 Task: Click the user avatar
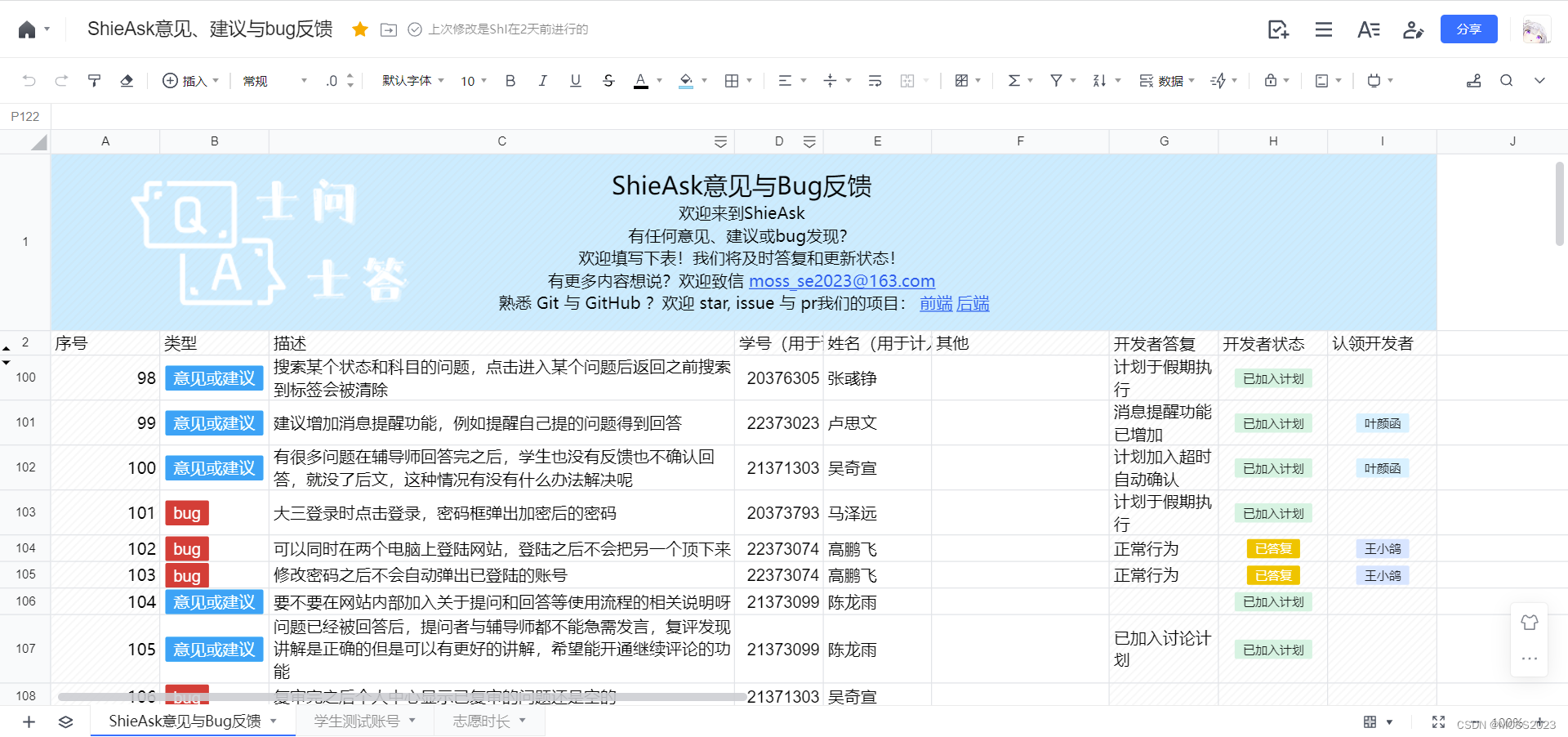click(1536, 29)
